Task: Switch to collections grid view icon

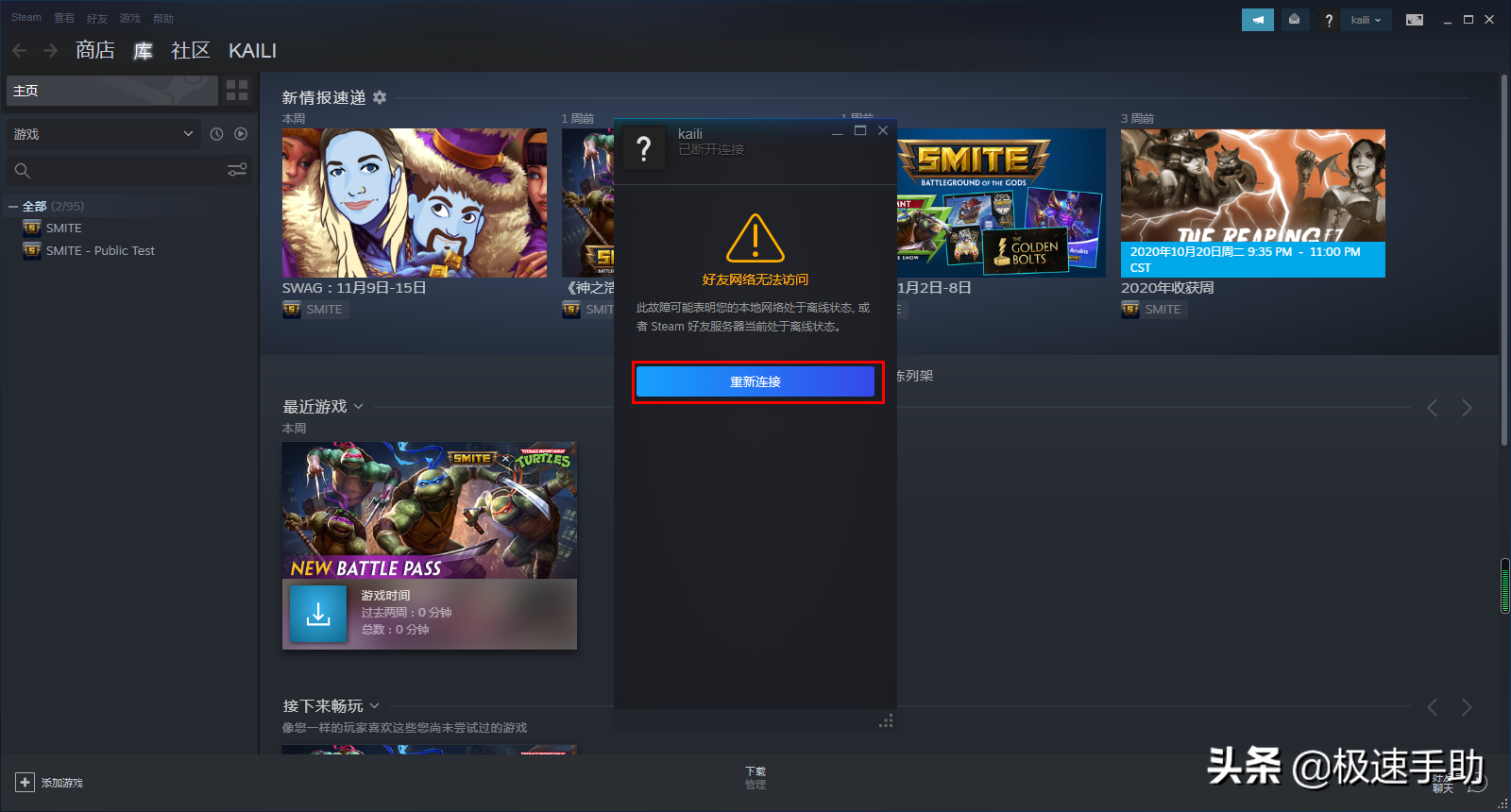Action: pos(237,91)
